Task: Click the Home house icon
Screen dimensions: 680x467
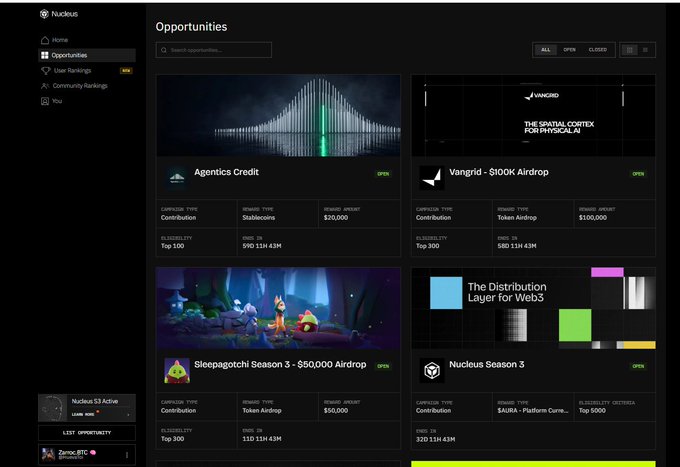Action: coord(45,40)
